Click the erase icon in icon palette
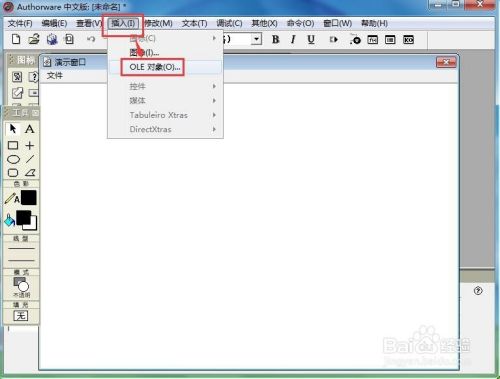This screenshot has width=500, height=379. pyautogui.click(x=17, y=93)
